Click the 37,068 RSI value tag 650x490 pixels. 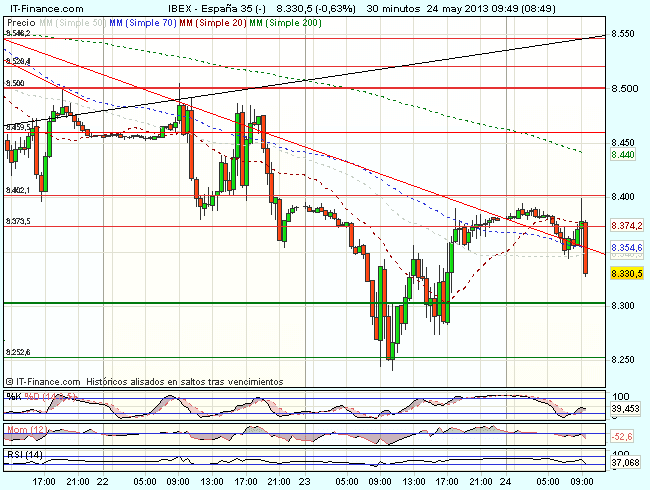[x=625, y=462]
